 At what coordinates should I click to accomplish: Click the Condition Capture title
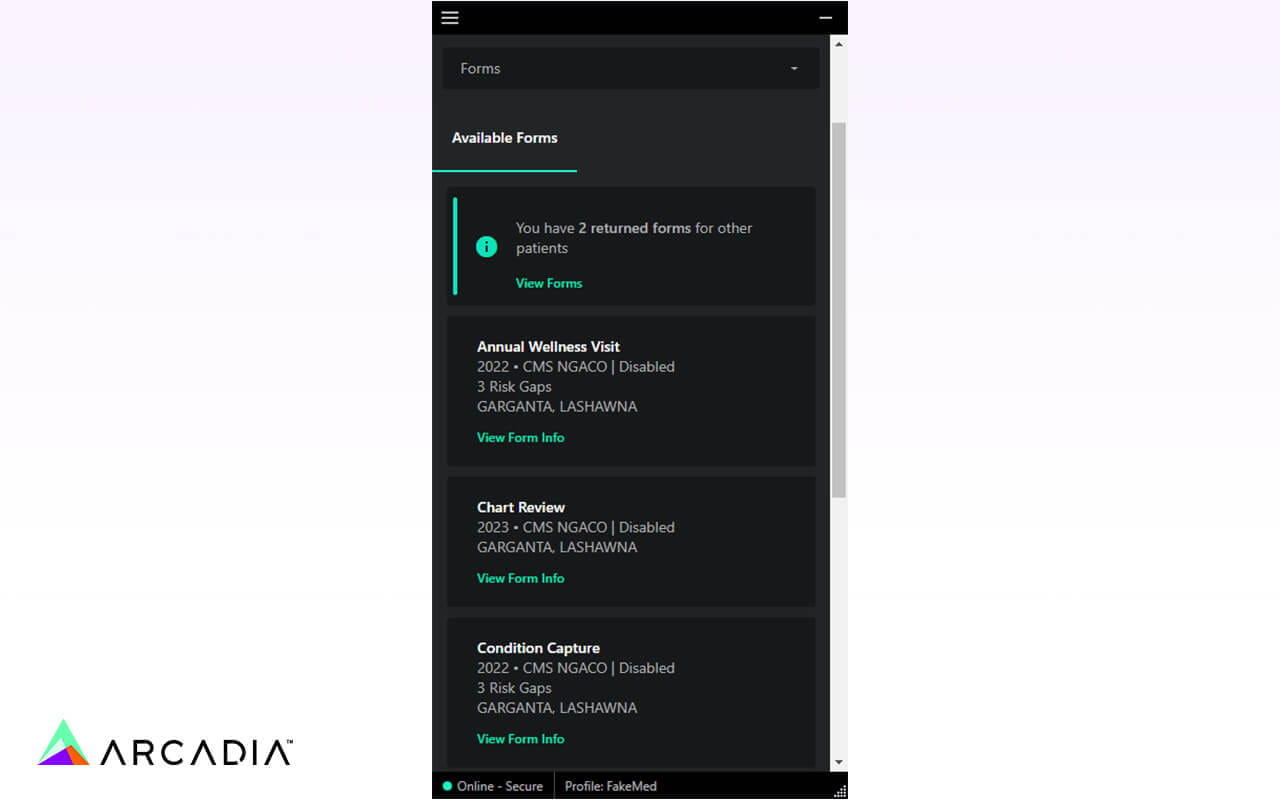pyautogui.click(x=539, y=648)
